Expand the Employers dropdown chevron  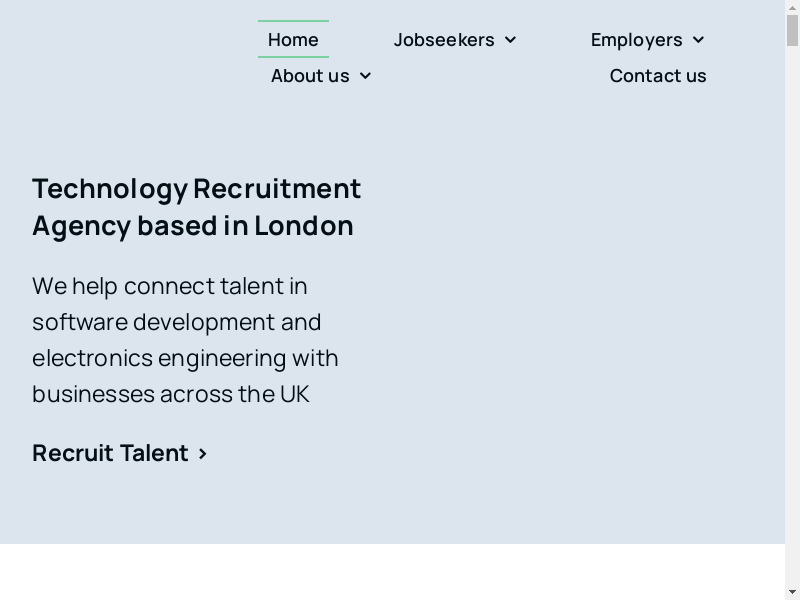[698, 40]
